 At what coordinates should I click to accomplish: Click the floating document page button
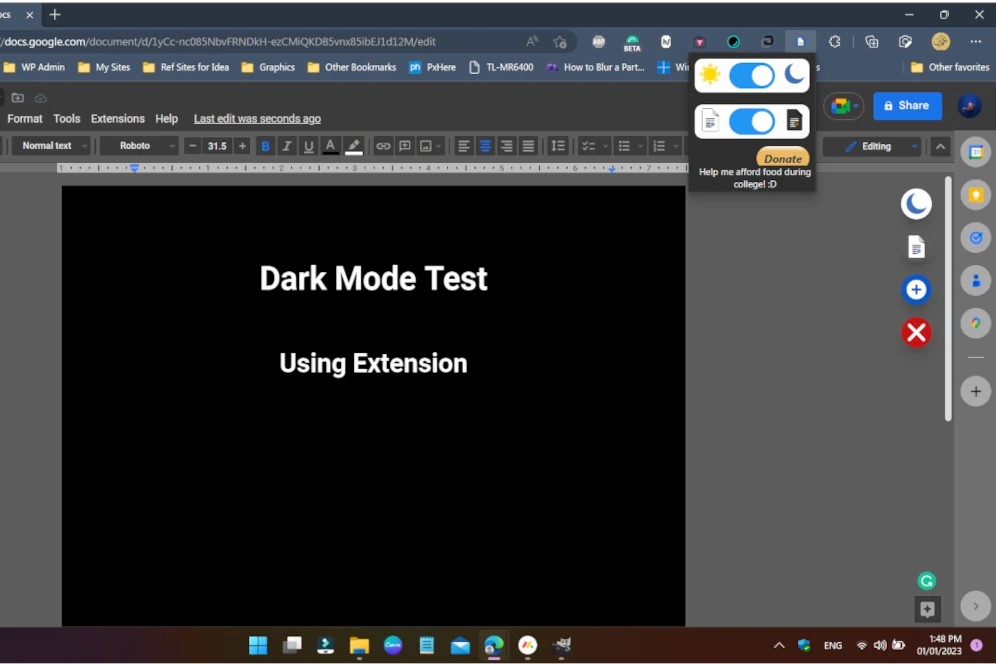point(916,247)
